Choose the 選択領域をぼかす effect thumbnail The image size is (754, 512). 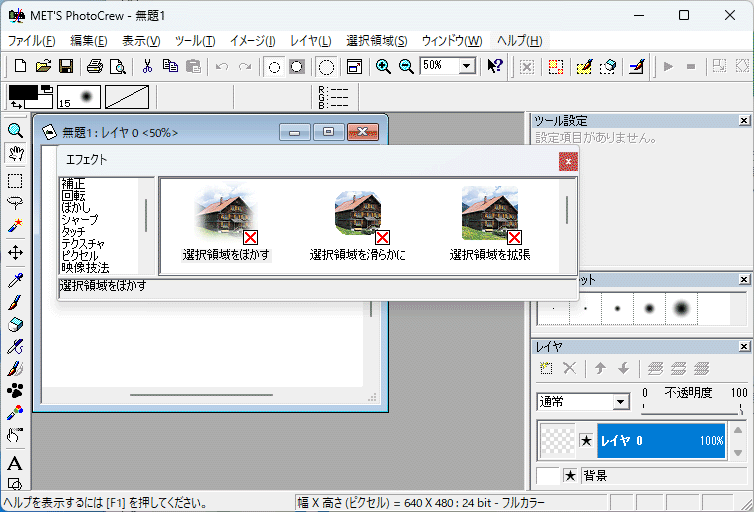click(226, 224)
